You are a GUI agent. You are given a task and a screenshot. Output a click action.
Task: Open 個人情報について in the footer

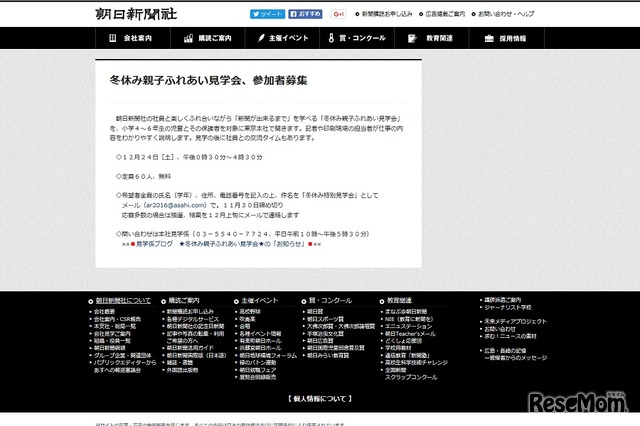point(319,398)
